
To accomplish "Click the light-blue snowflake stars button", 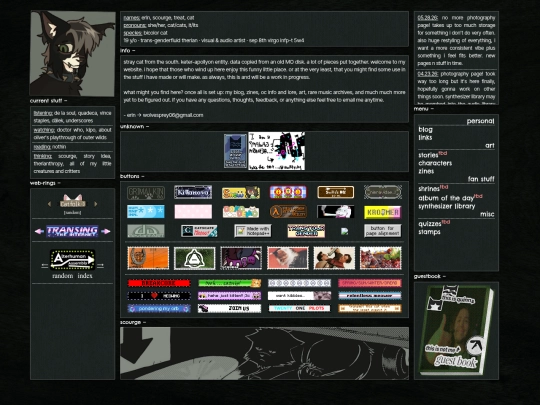I will tap(146, 211).
